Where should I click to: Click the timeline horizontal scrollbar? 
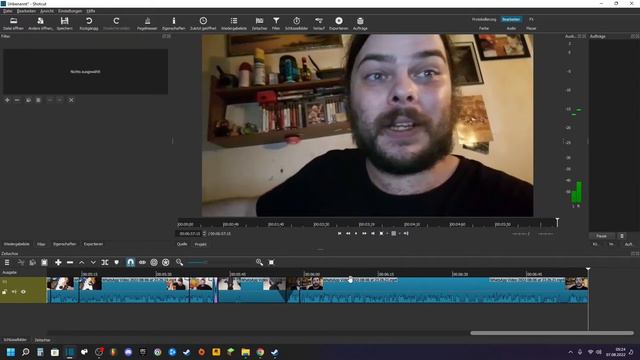551,333
